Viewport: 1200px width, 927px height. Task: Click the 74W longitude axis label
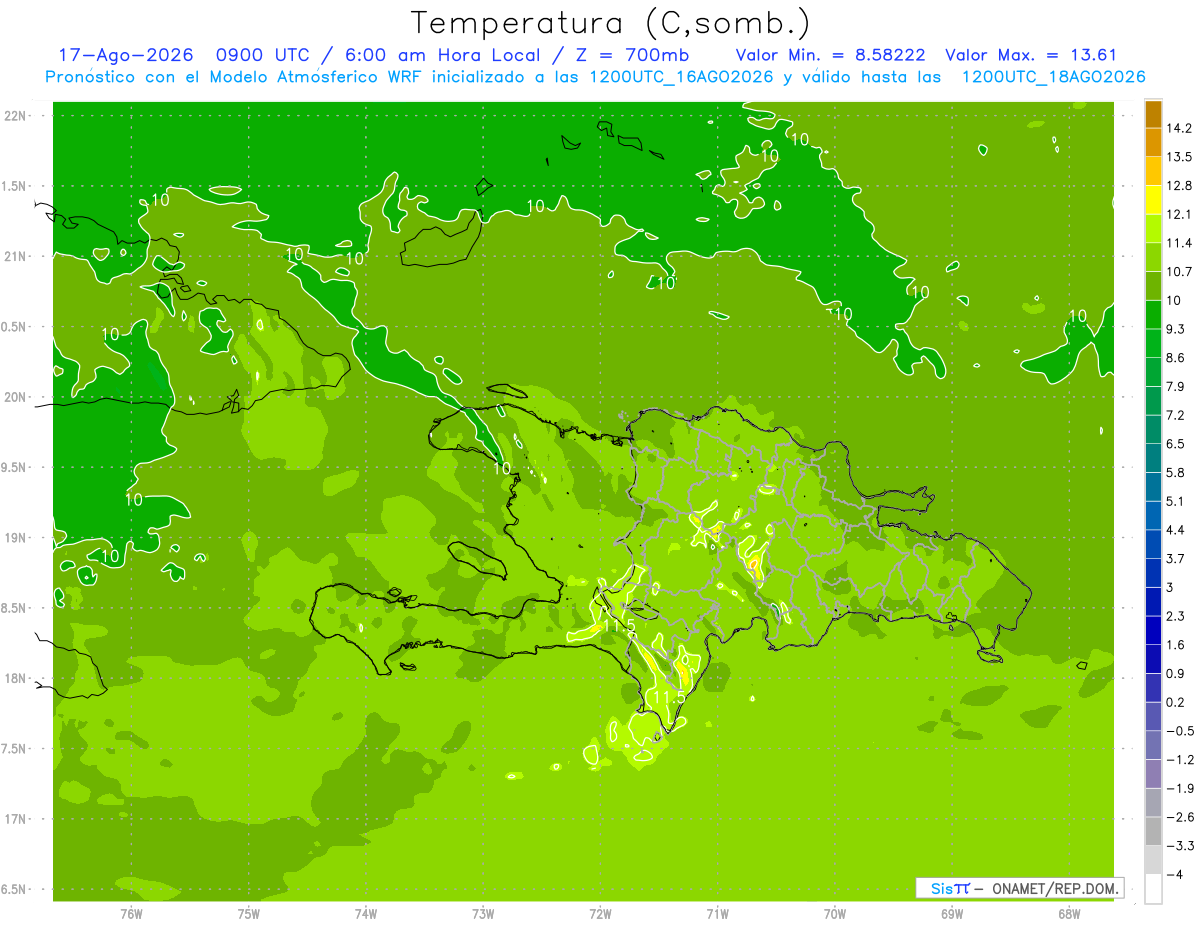click(366, 913)
